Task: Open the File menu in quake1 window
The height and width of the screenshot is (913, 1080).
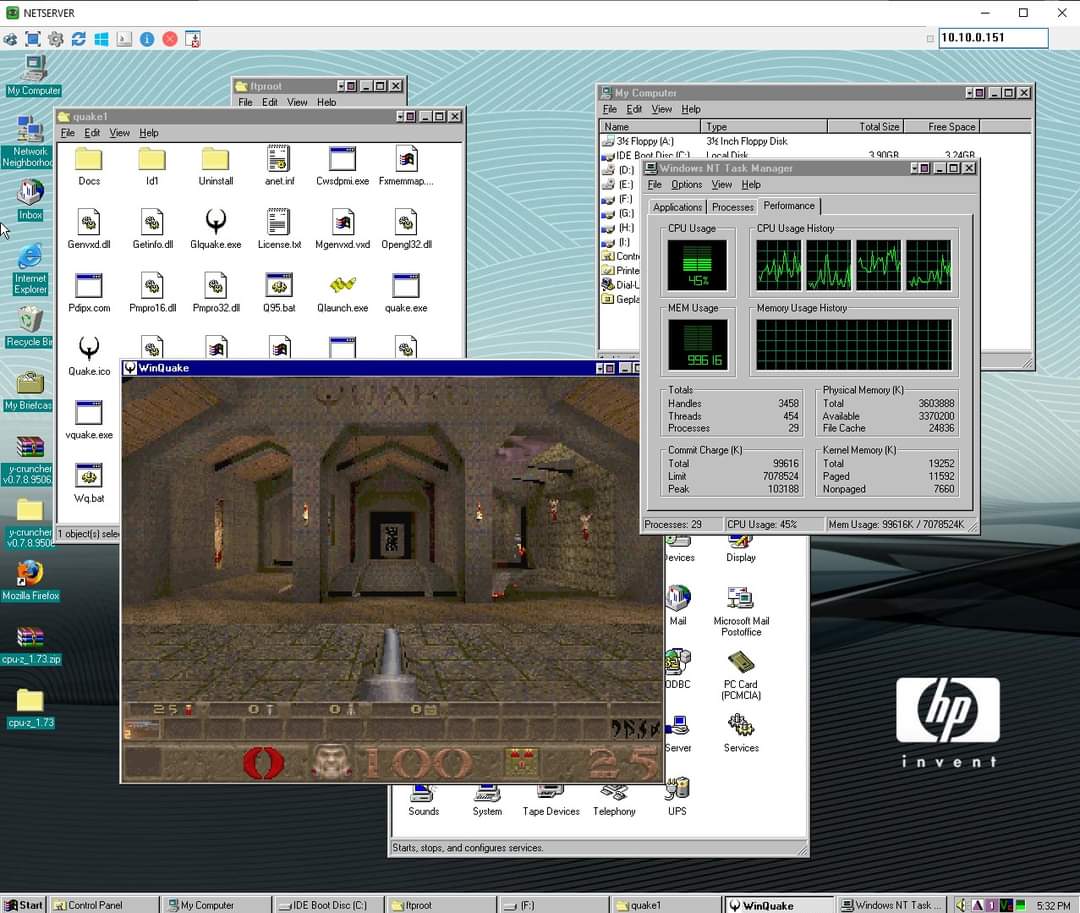Action: pos(68,133)
